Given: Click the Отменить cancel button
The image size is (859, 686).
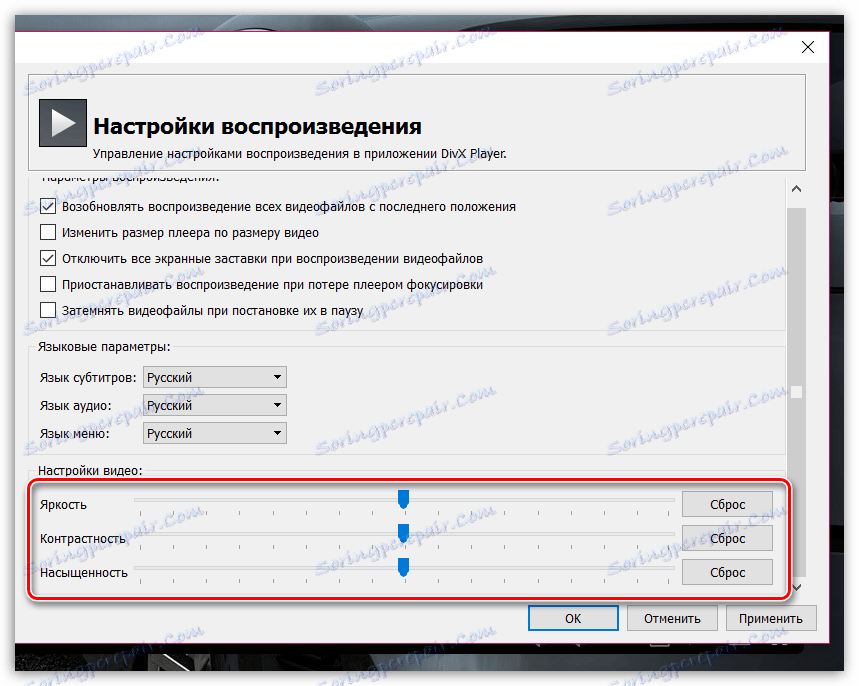Looking at the screenshot, I should point(672,617).
